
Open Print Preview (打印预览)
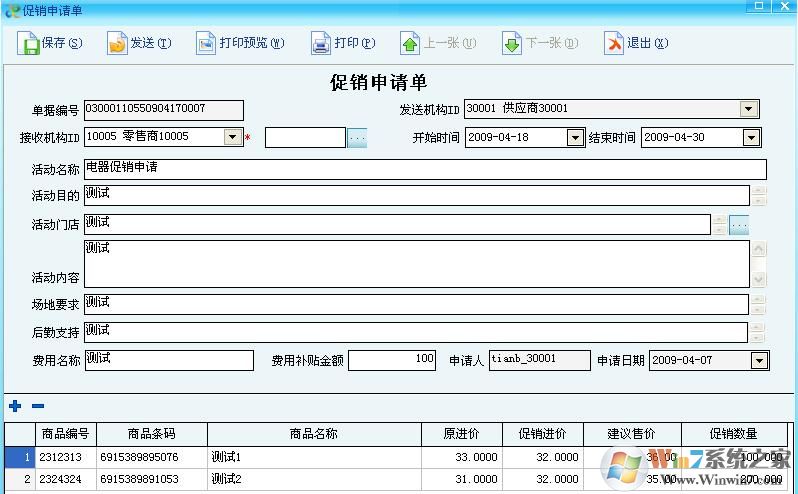tap(206, 43)
